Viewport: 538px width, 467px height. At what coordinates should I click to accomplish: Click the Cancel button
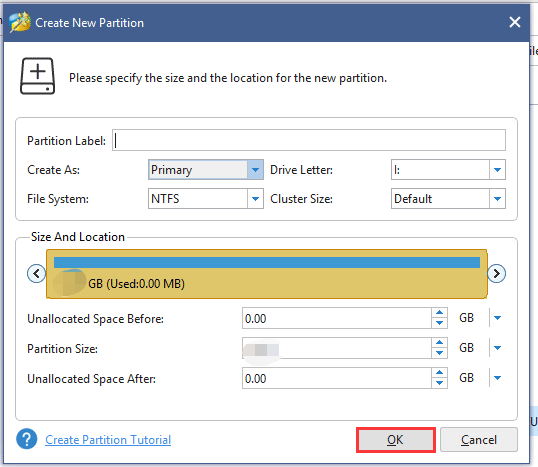pyautogui.click(x=479, y=440)
